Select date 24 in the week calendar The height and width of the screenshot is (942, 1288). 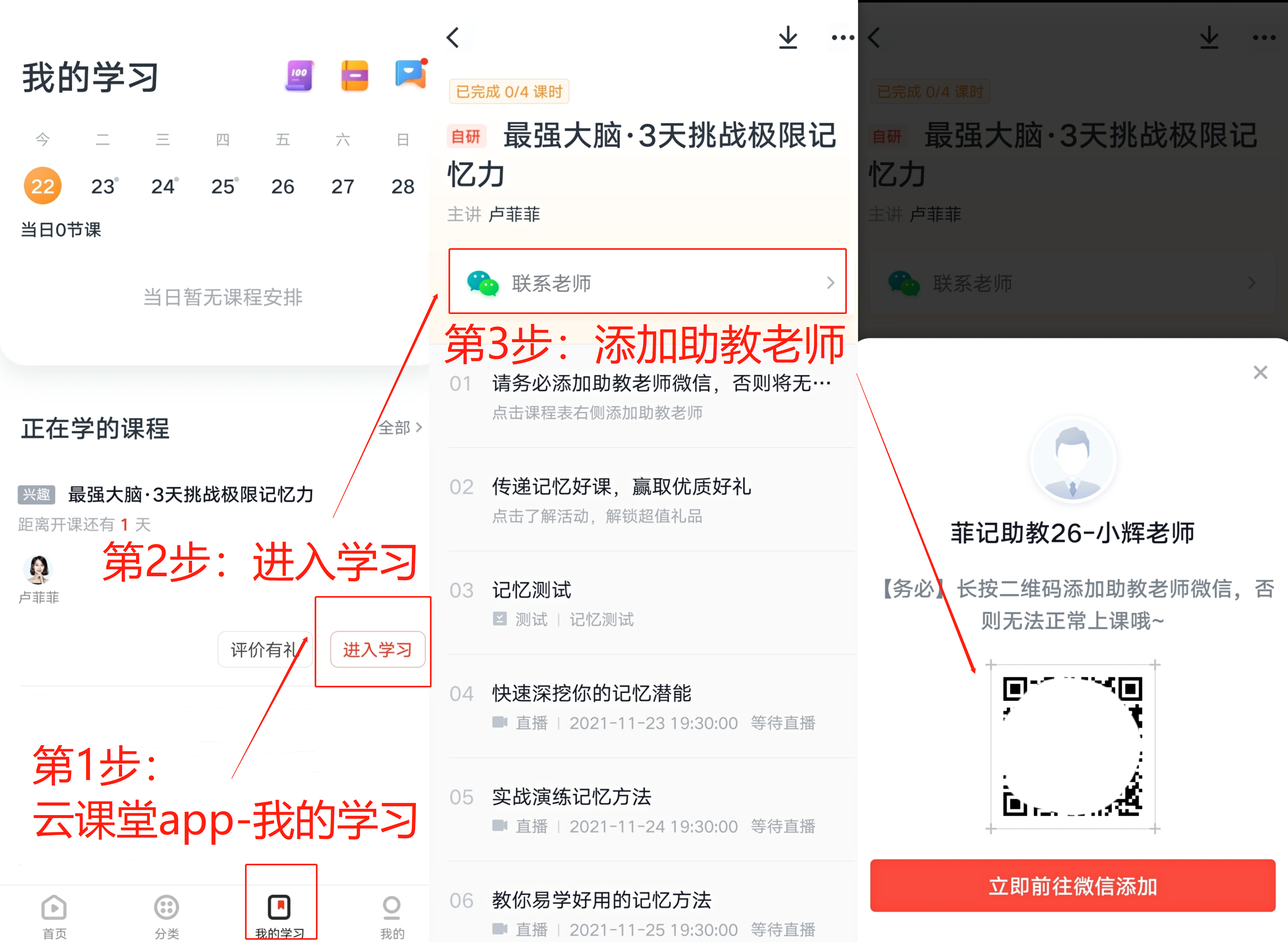[x=163, y=187]
